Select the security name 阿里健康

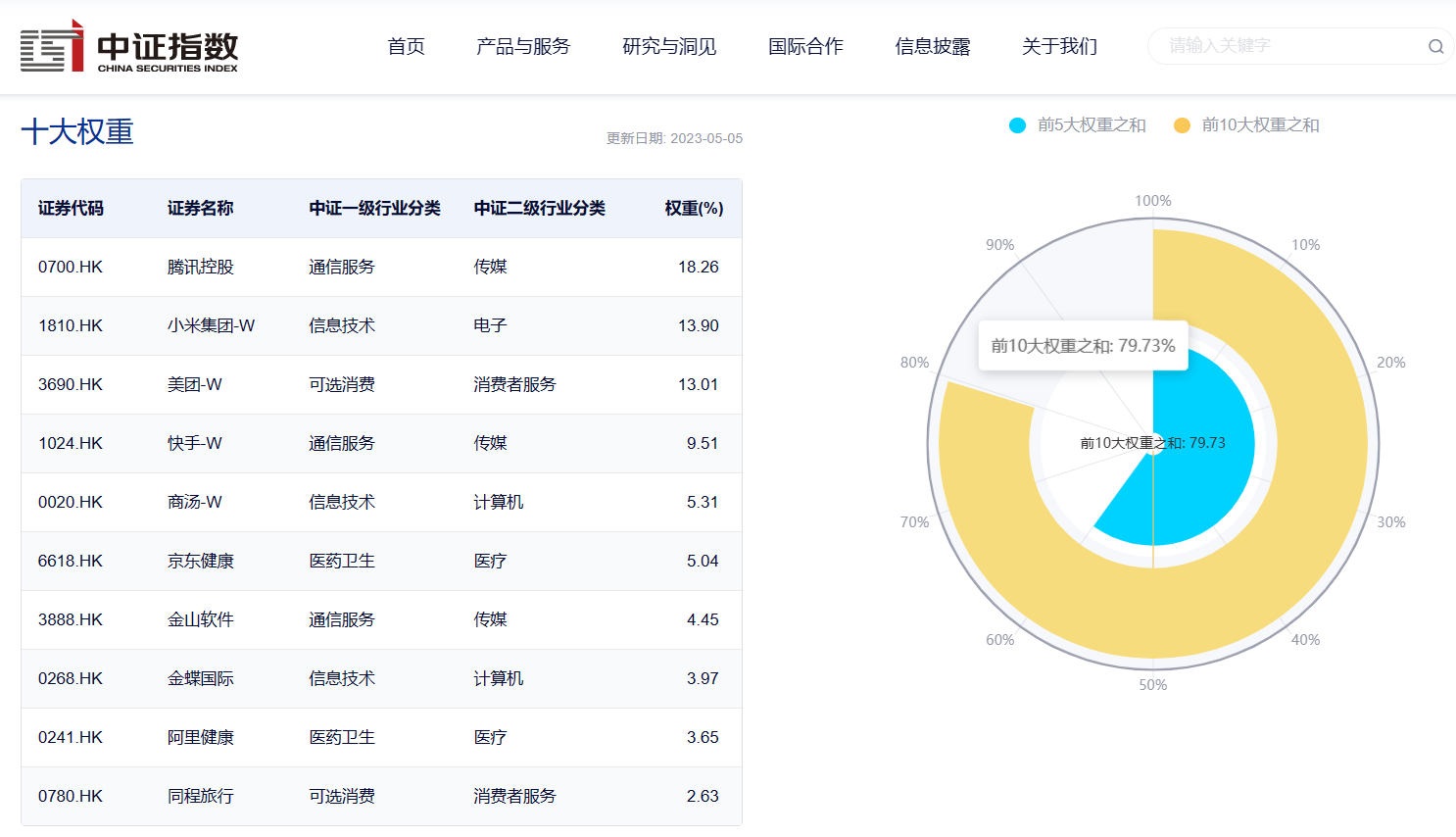coord(201,737)
